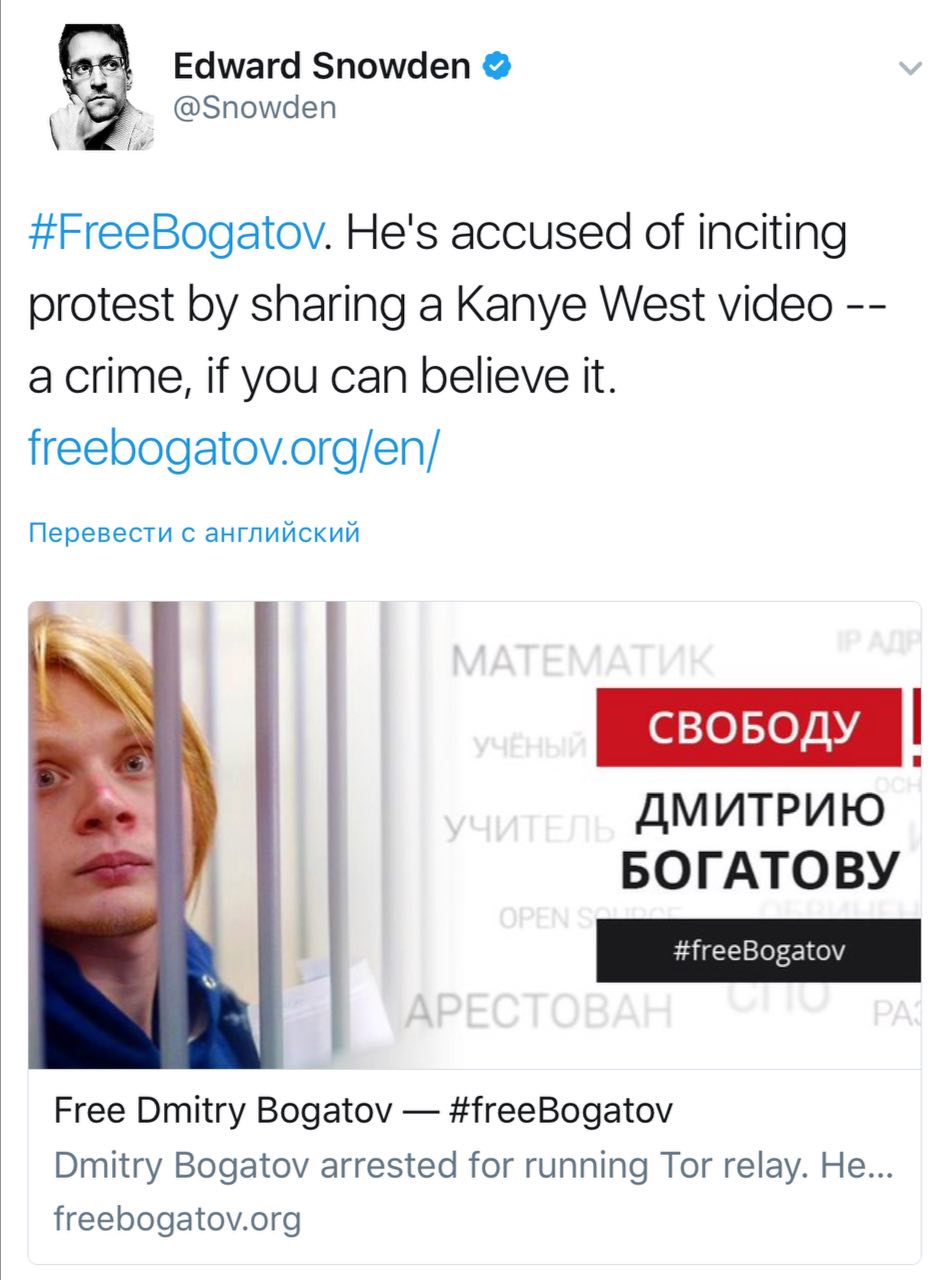Open the Edward Snowden display name
This screenshot has width=947, height=1280.
321,66
